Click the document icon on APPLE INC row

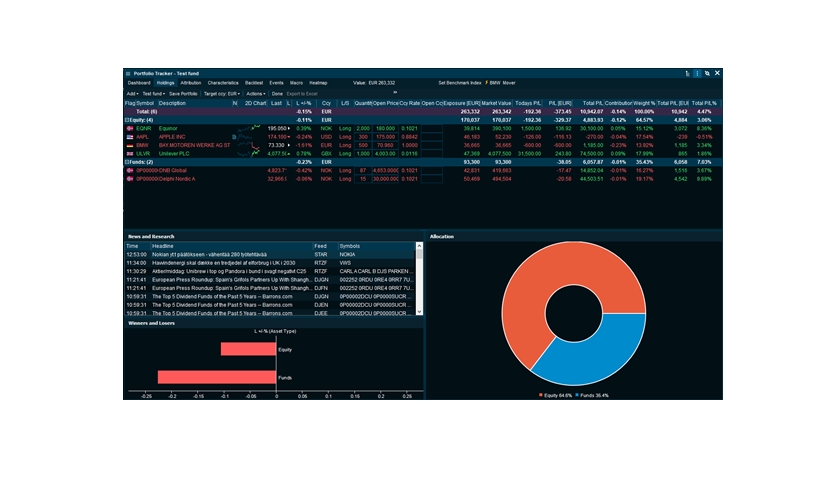coord(235,137)
